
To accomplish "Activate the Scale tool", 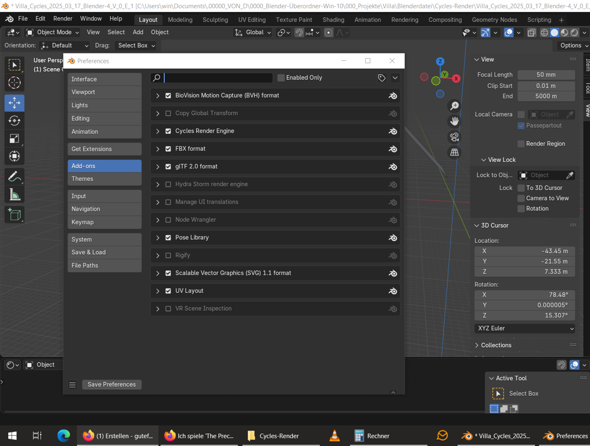I will 14,139.
